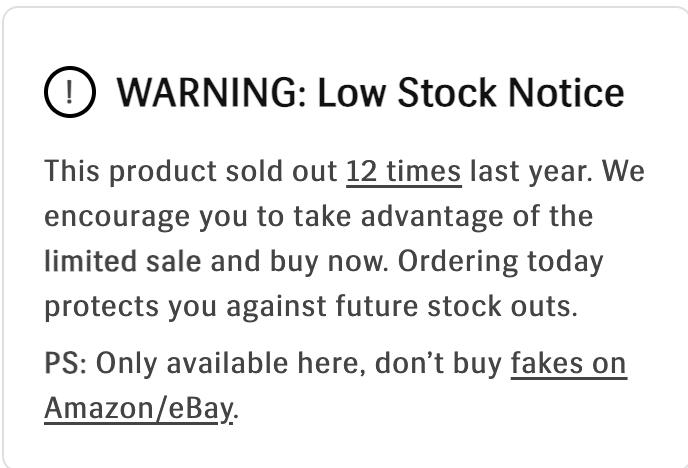The image size is (688, 468).
Task: Open the underlined "12 times" link
Action: [x=403, y=171]
